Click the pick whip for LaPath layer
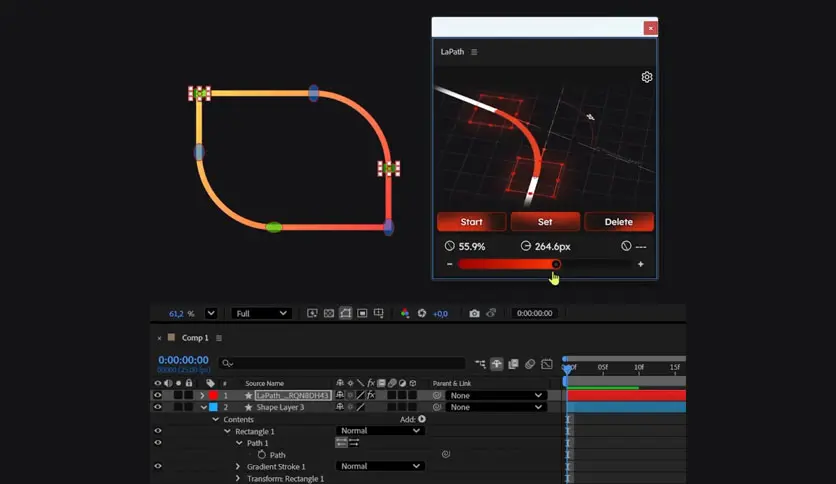The height and width of the screenshot is (484, 836). pos(437,396)
